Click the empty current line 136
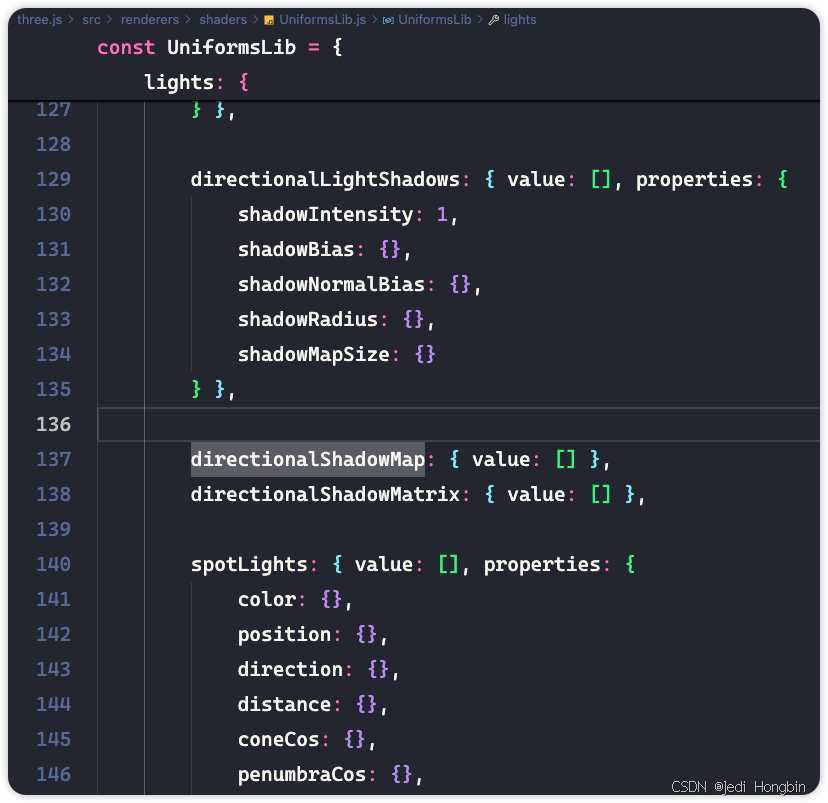 coord(458,424)
